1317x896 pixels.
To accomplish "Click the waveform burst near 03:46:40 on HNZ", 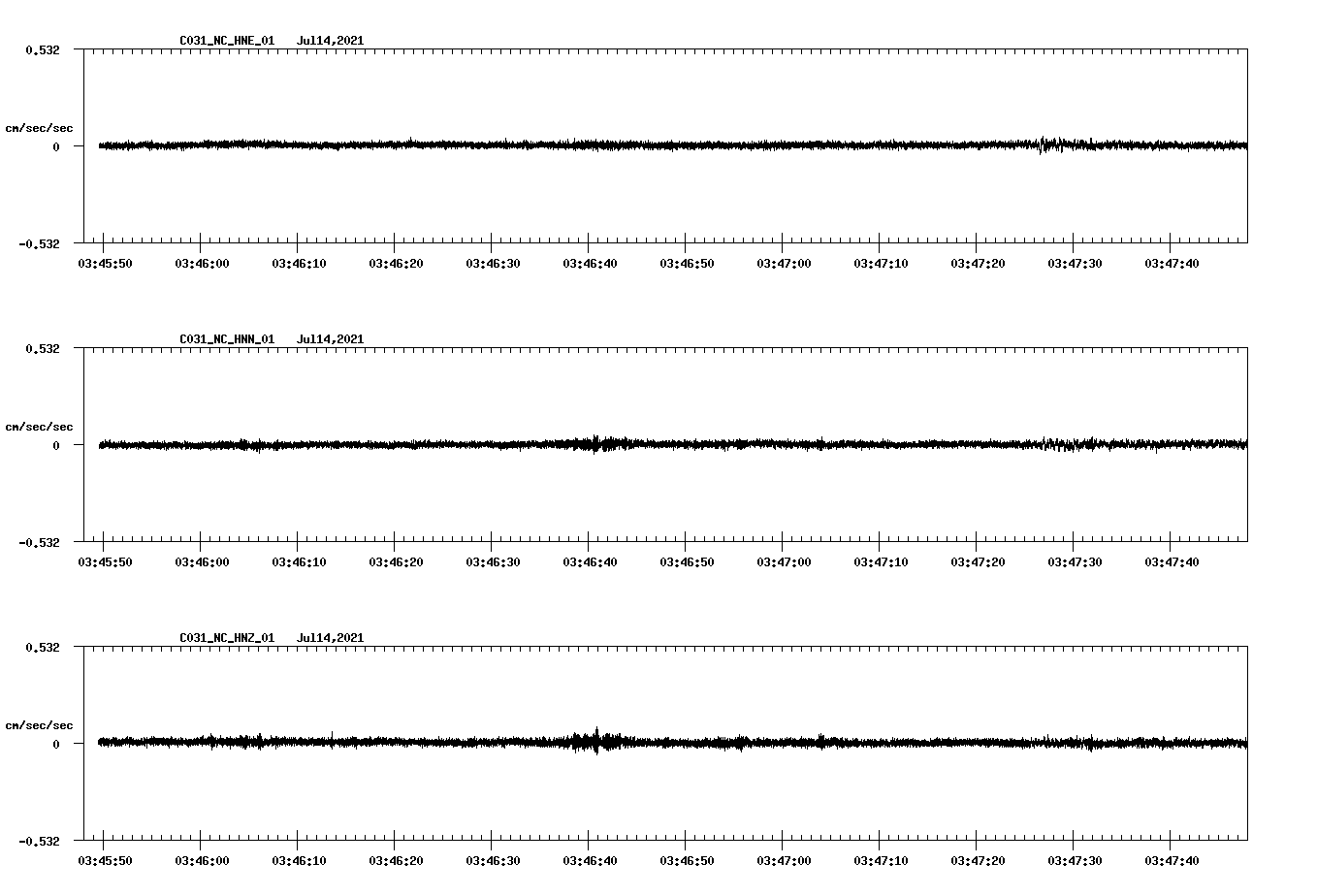I will click(x=594, y=742).
